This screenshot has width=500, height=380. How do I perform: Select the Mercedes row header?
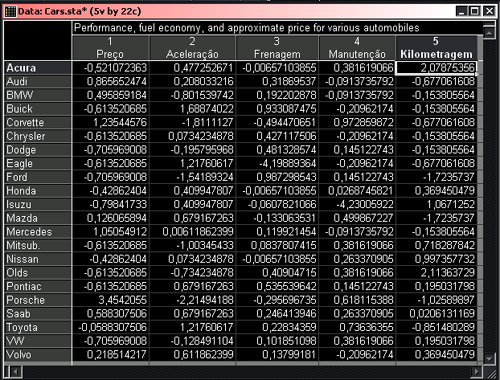[x=38, y=232]
